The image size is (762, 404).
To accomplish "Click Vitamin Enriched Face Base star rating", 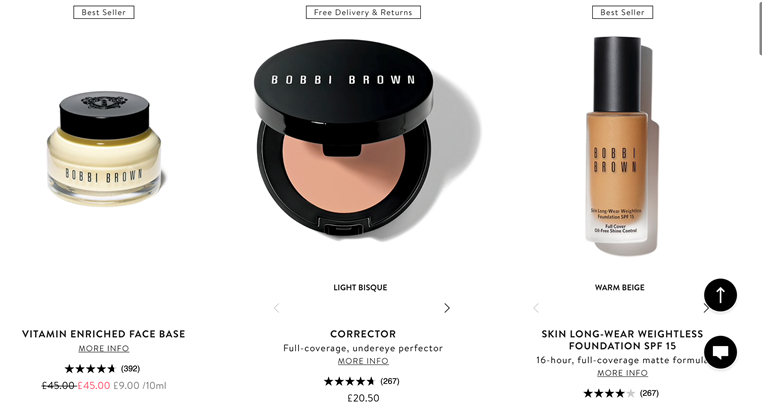I will click(x=90, y=369).
